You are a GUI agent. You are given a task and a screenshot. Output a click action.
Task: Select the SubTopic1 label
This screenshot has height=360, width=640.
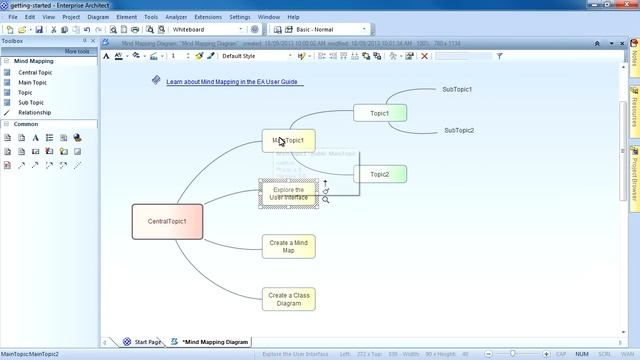pyautogui.click(x=457, y=89)
